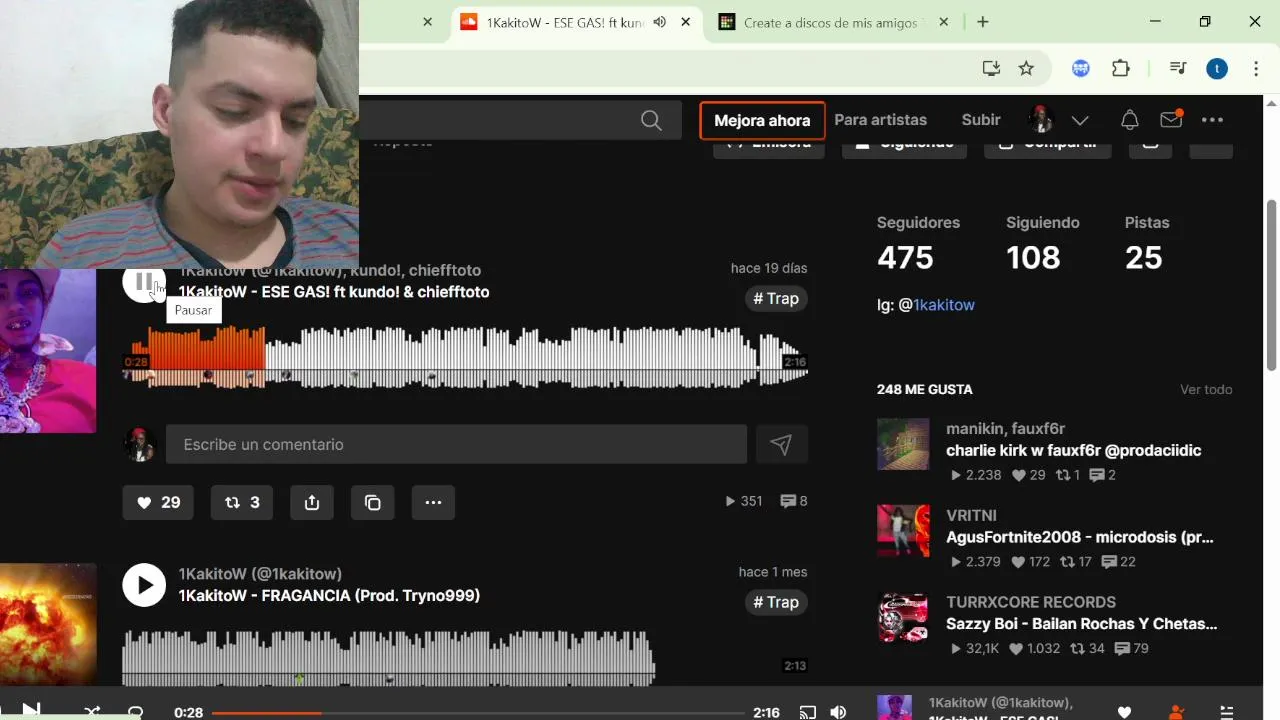Seek within the ESE GAS! waveform
Viewport: 1280px width, 720px height.
click(x=465, y=357)
